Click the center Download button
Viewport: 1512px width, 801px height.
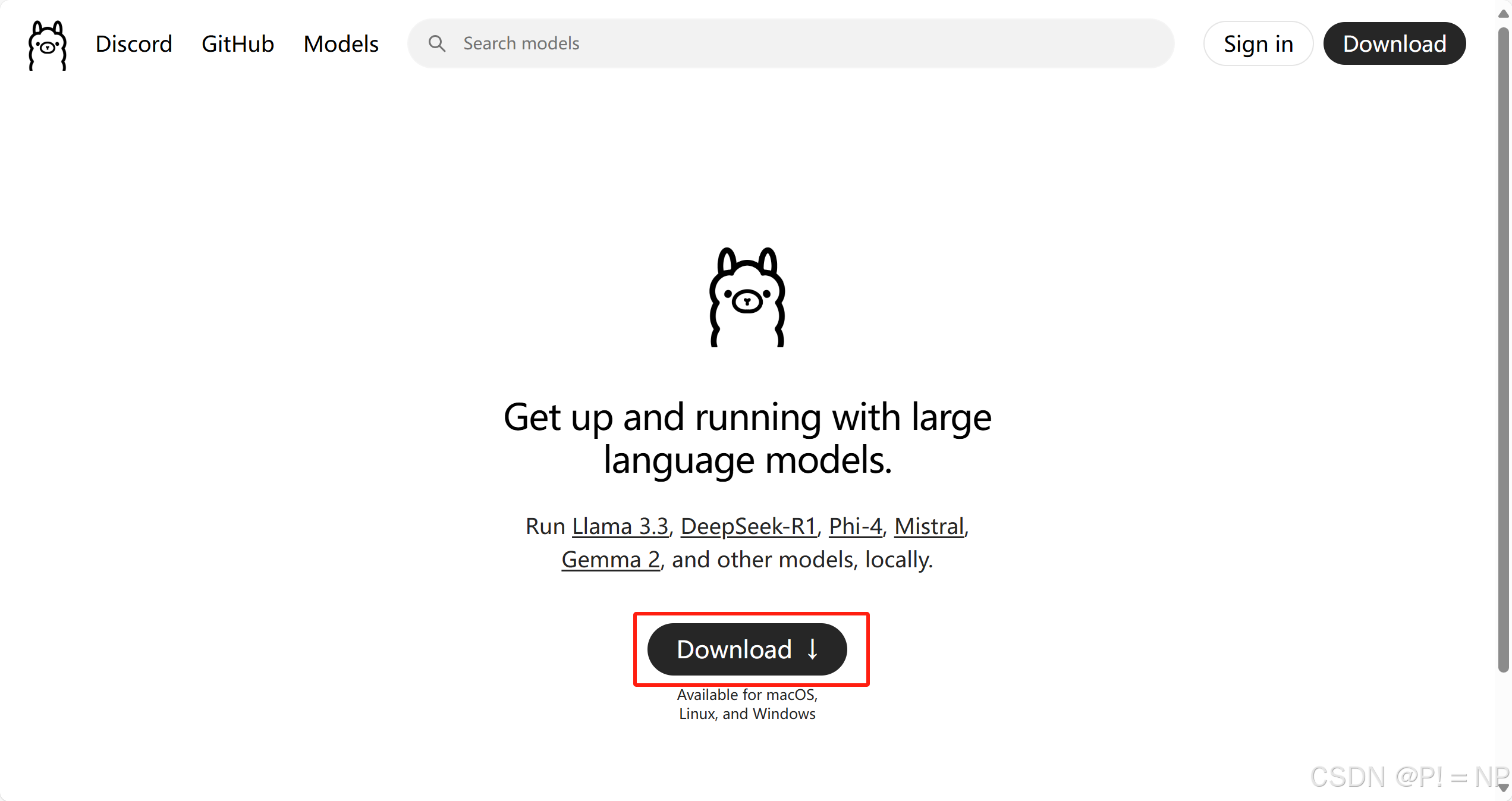(x=735, y=649)
